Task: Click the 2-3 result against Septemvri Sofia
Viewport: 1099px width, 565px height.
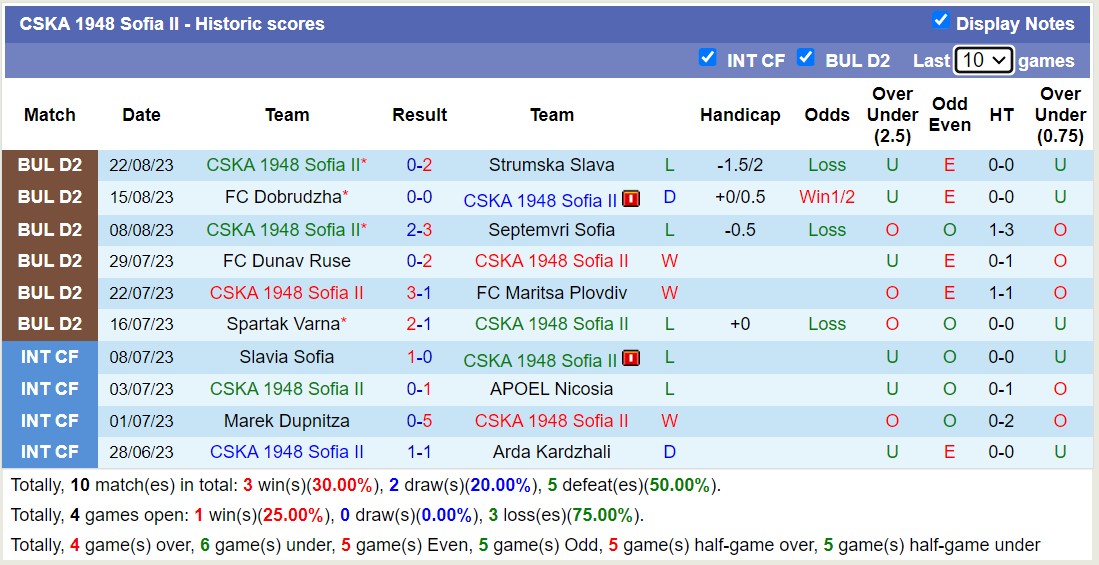Action: (419, 229)
